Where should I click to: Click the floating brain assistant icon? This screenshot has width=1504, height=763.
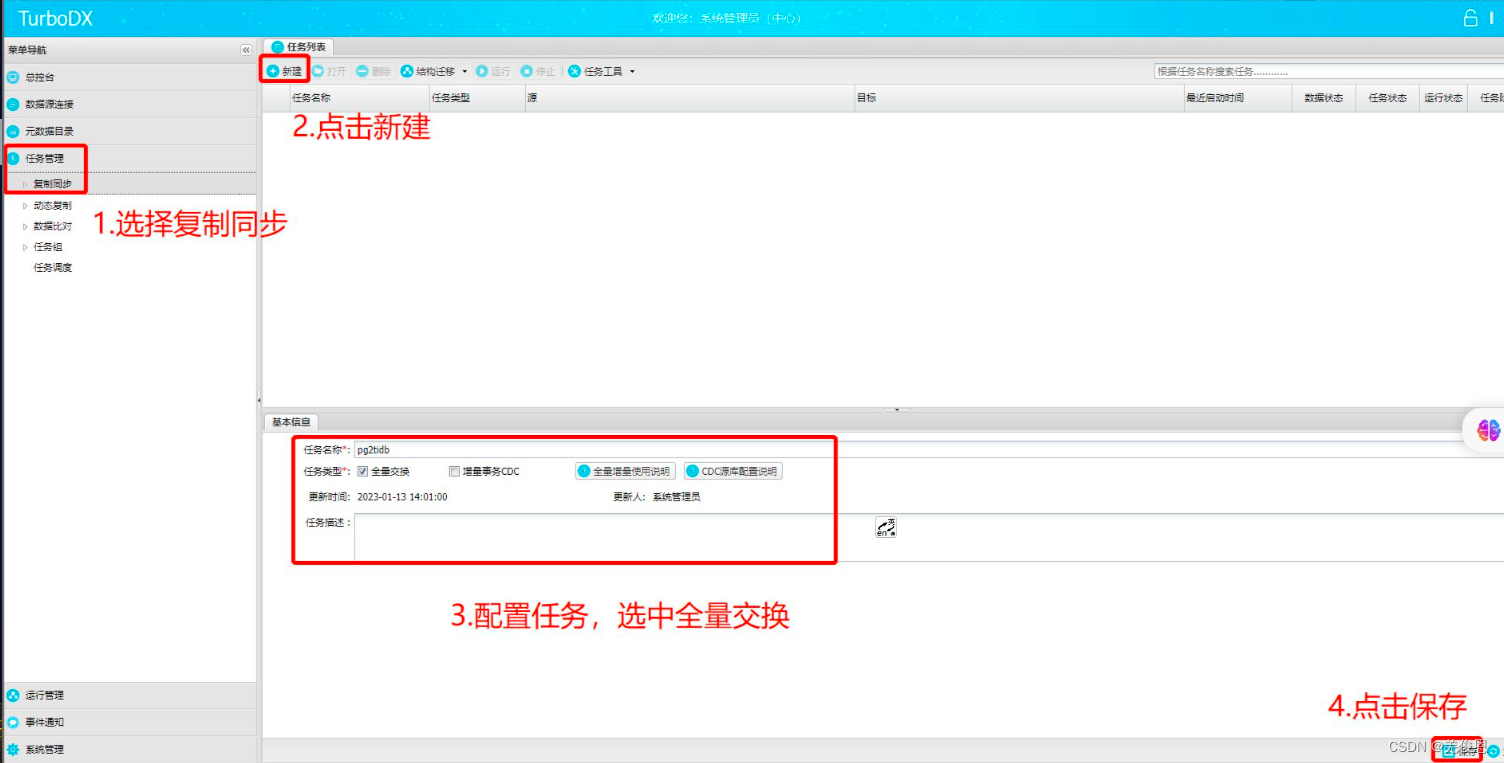point(1489,430)
